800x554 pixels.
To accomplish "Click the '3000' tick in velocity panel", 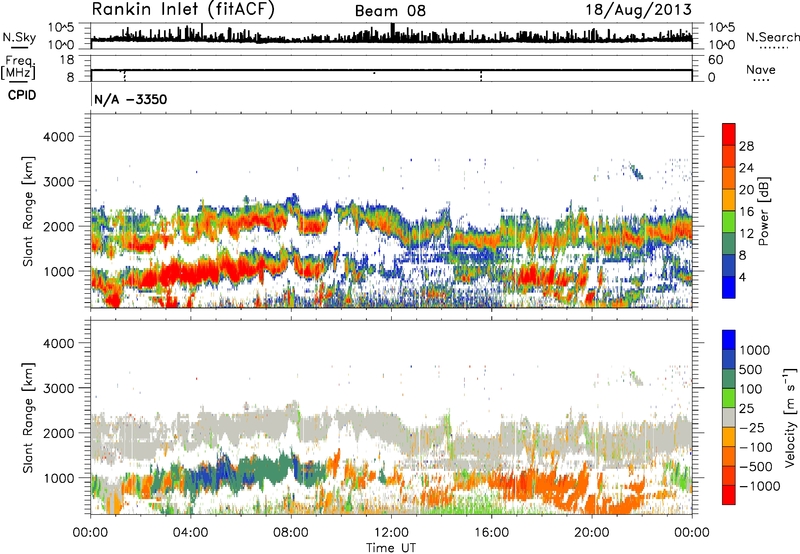I will pos(58,388).
